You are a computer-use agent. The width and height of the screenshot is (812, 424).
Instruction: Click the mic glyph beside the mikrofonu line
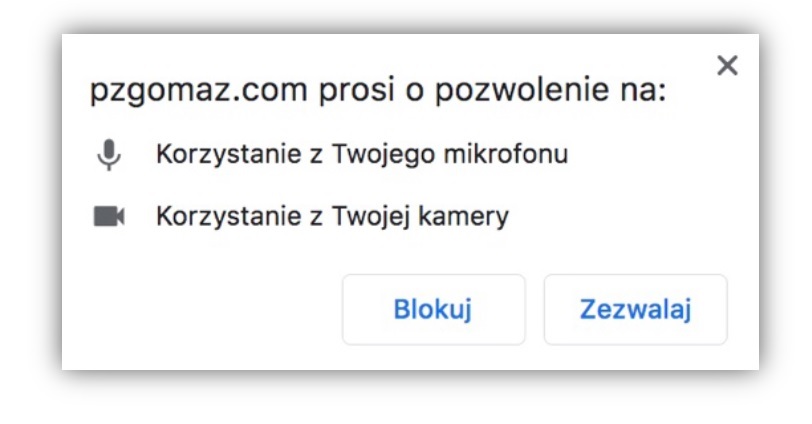click(x=109, y=155)
